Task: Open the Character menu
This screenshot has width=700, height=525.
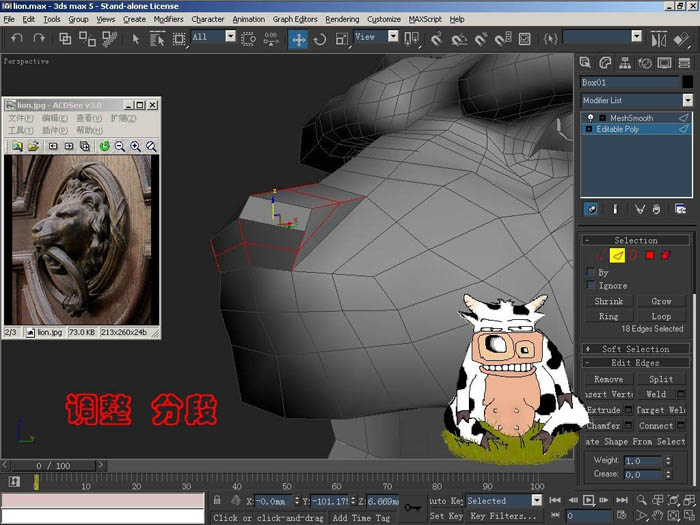Action: click(x=208, y=19)
